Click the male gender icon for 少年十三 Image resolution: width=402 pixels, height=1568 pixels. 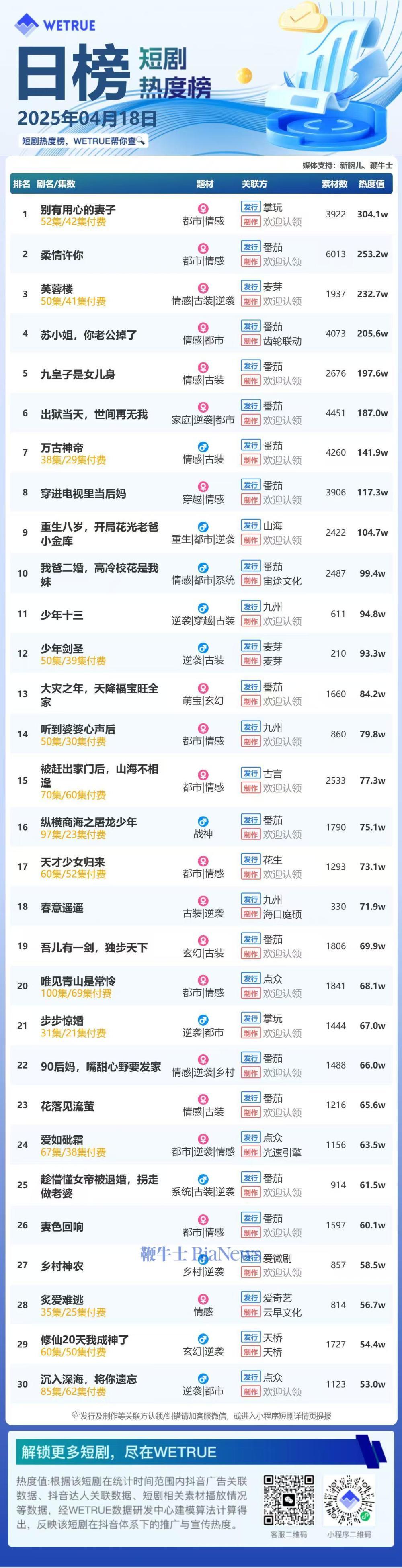tap(203, 608)
